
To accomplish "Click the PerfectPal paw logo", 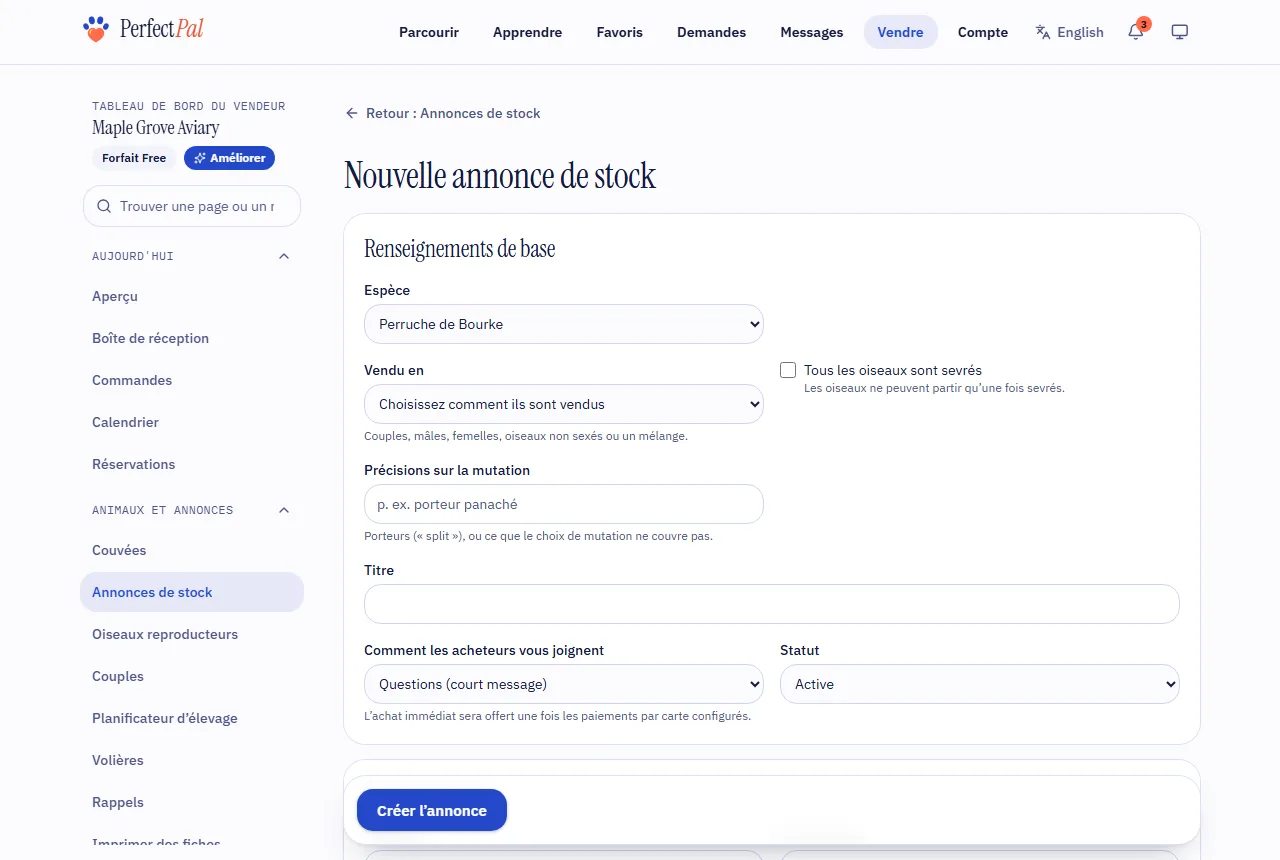I will tap(95, 29).
